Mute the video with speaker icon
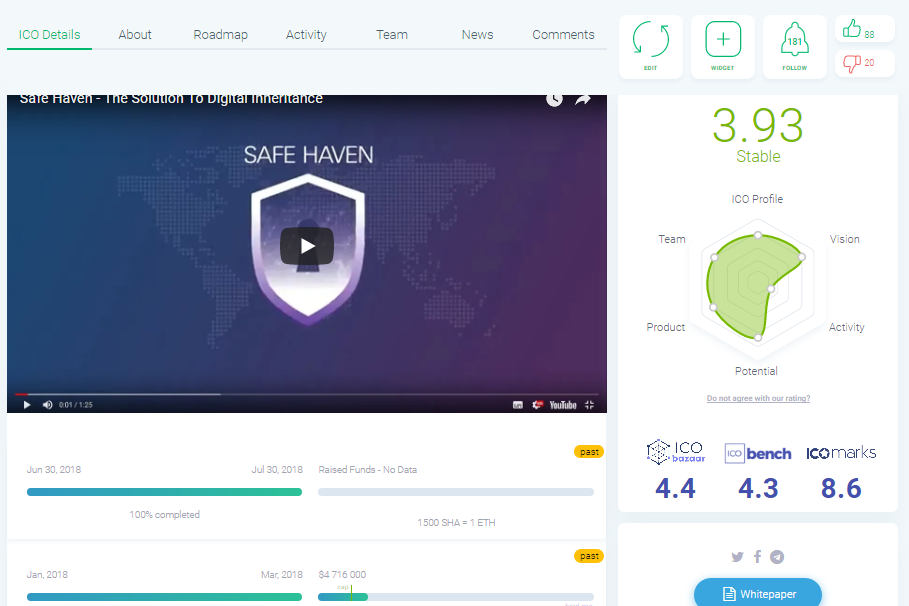 tap(48, 405)
